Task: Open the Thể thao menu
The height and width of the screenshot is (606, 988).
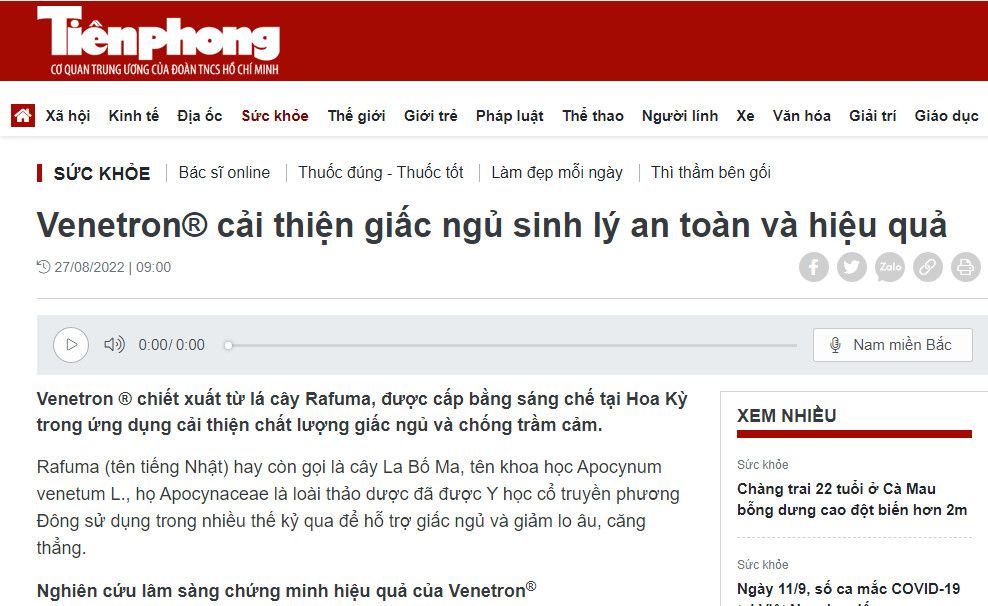Action: pos(592,116)
